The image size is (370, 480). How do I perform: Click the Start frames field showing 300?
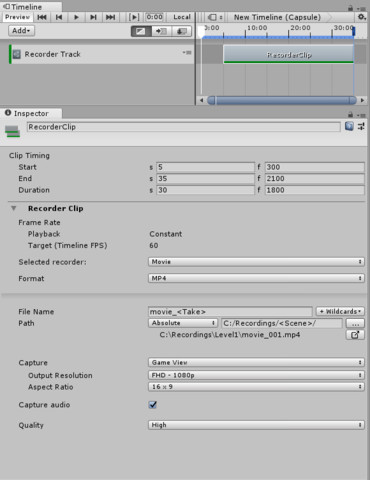coord(315,167)
